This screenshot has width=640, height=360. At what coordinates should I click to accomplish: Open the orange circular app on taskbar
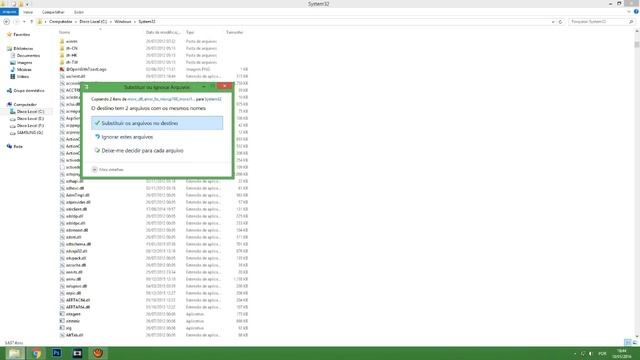pyautogui.click(x=98, y=353)
